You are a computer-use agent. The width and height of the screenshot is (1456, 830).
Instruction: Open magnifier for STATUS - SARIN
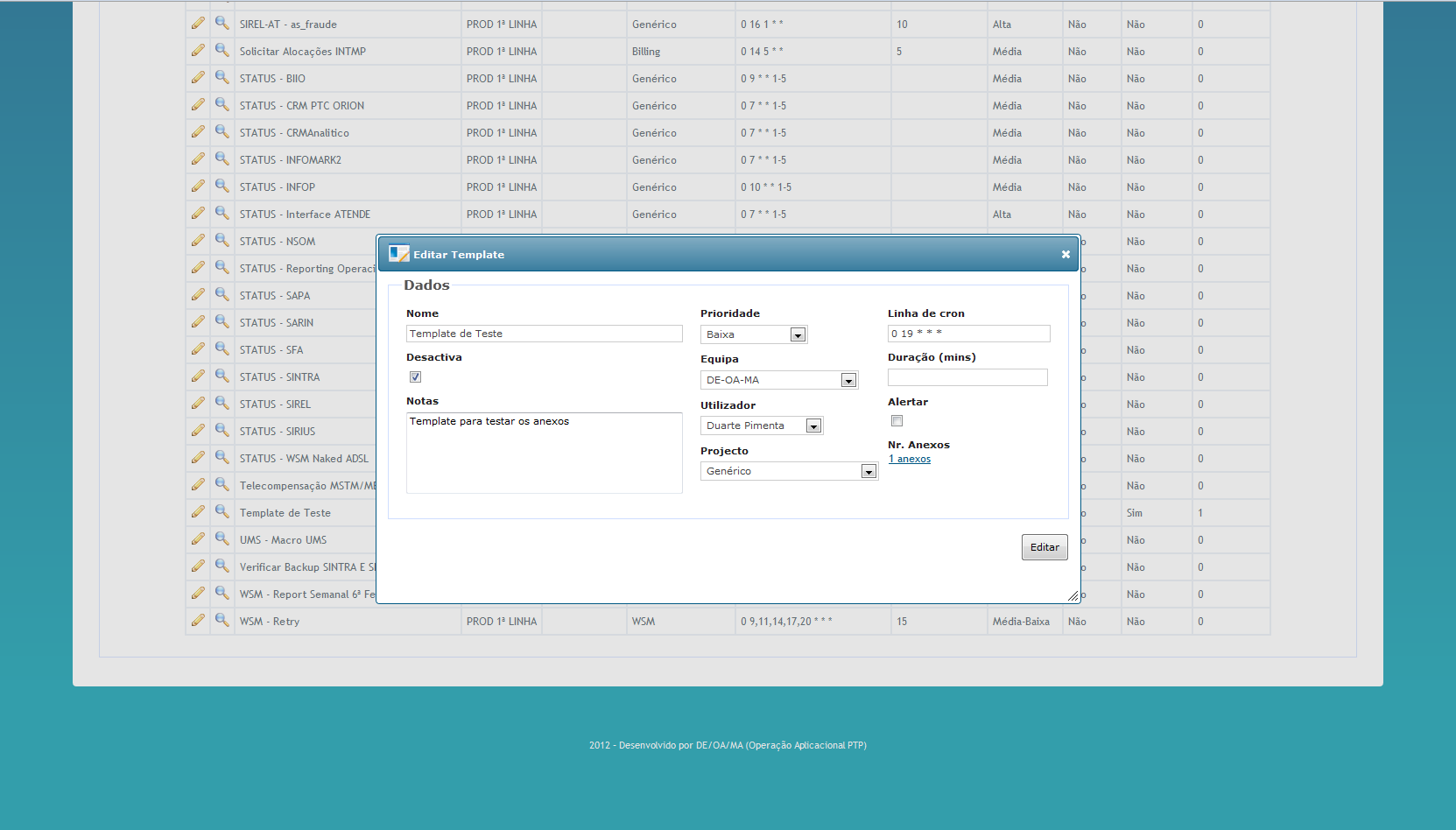(222, 322)
